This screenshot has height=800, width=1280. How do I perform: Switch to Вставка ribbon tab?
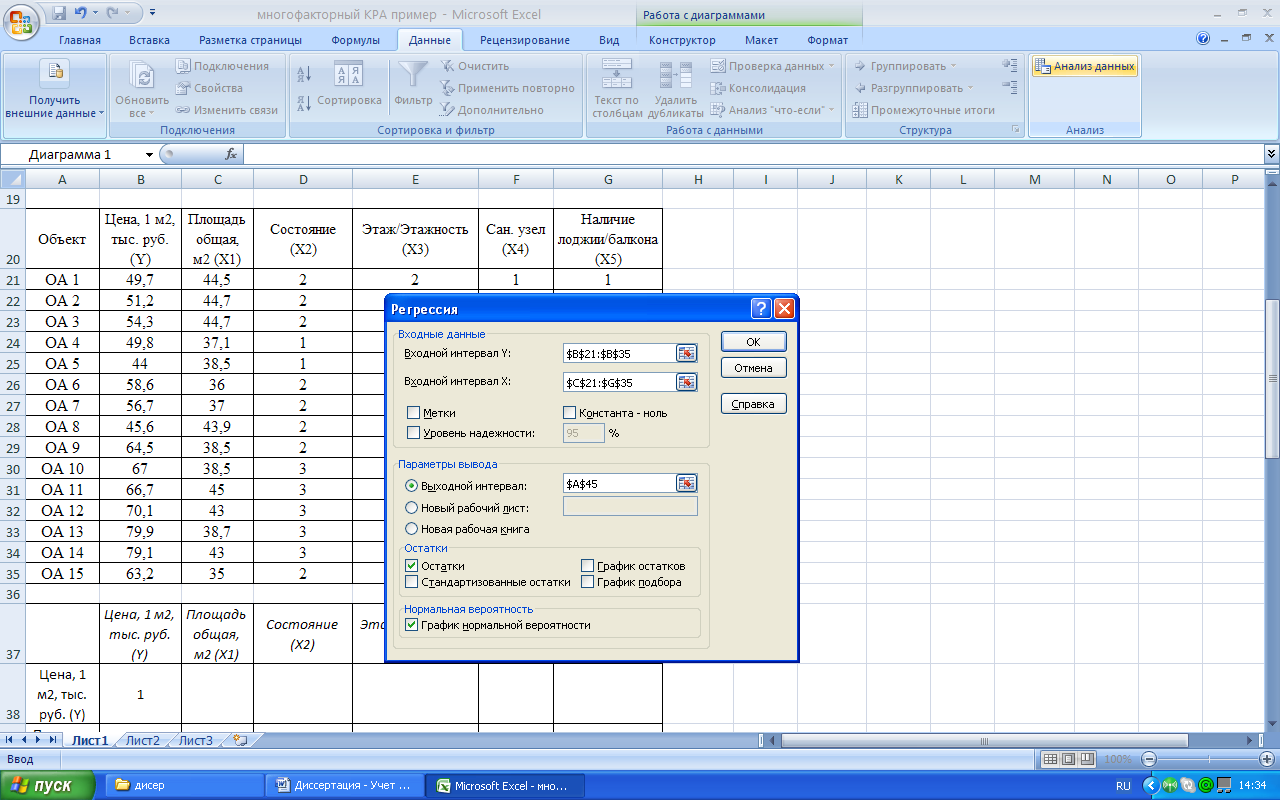(x=149, y=40)
